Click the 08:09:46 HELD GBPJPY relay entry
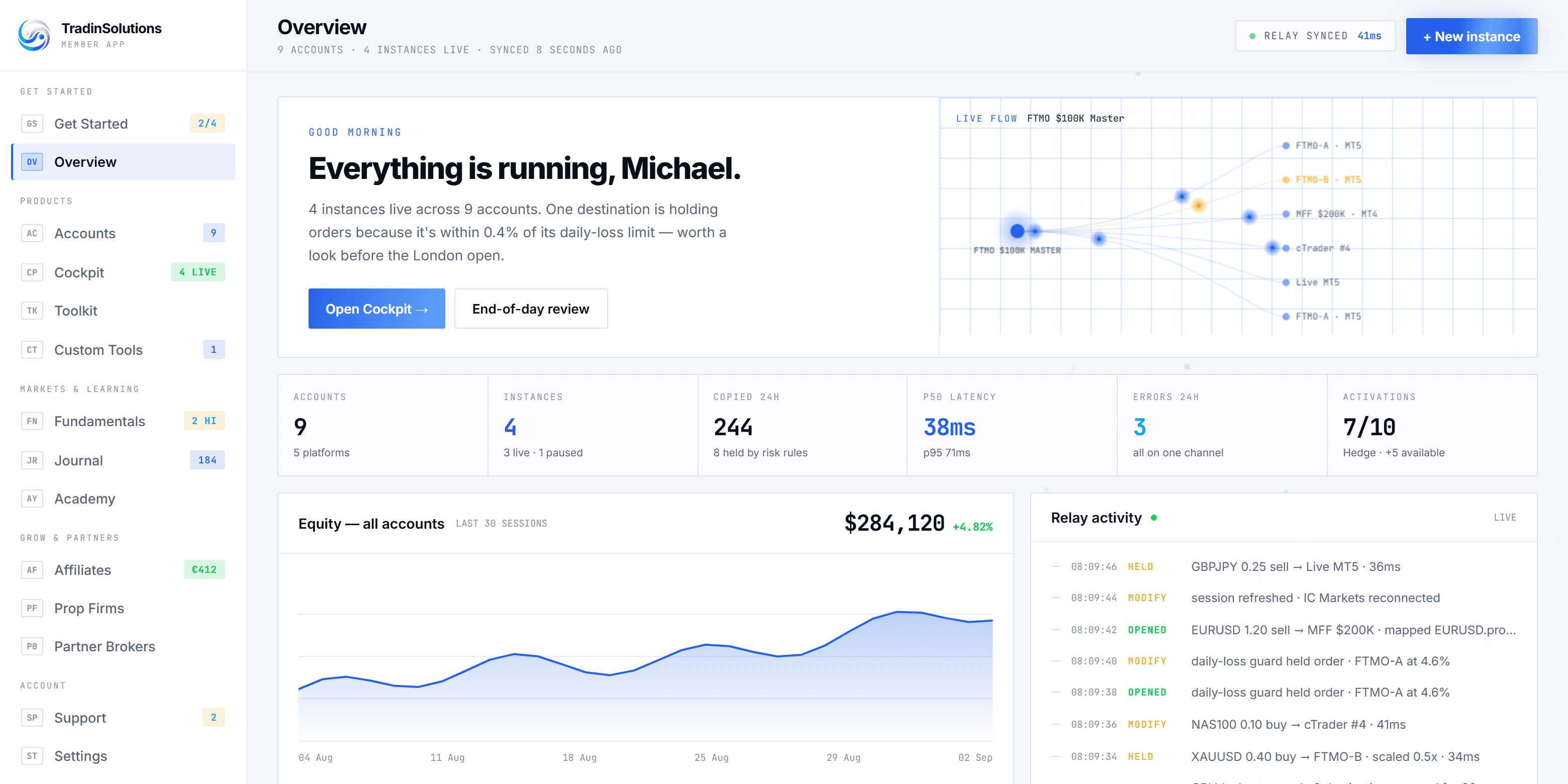 1283,566
